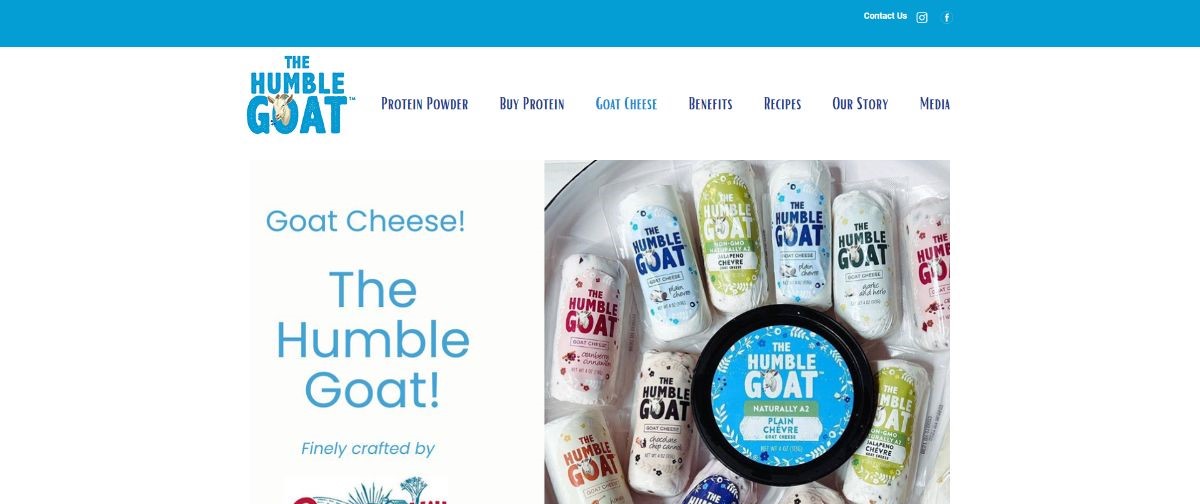Open the Buy Protein menu item
This screenshot has width=1200, height=504.
point(532,104)
